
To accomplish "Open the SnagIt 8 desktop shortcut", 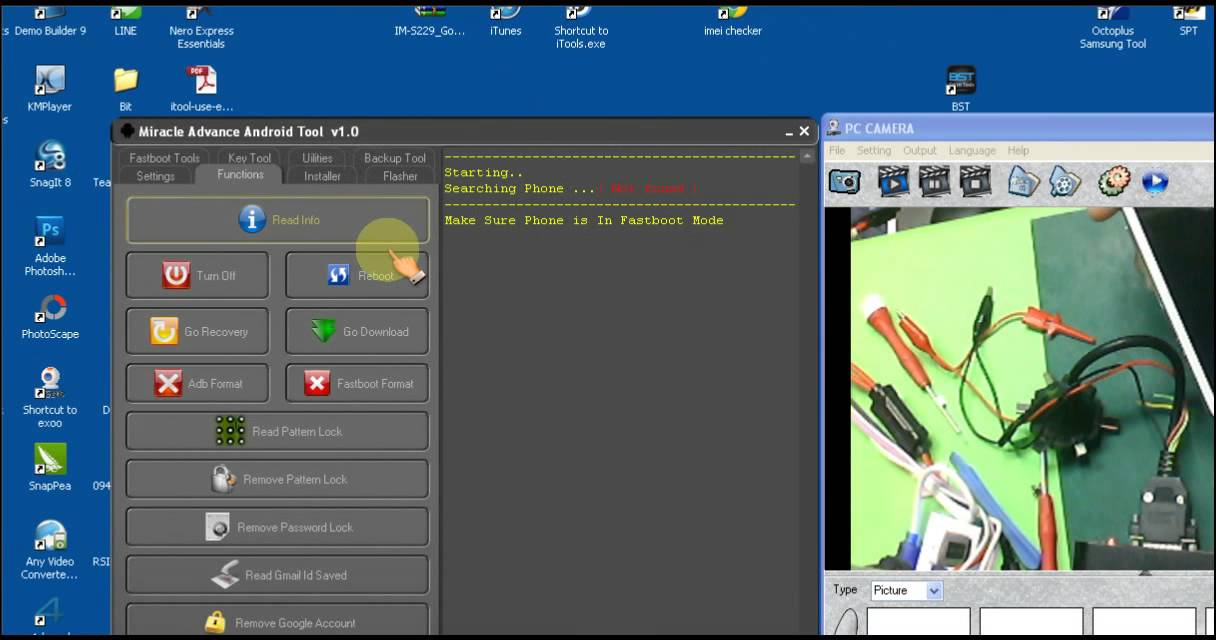I will point(50,164).
